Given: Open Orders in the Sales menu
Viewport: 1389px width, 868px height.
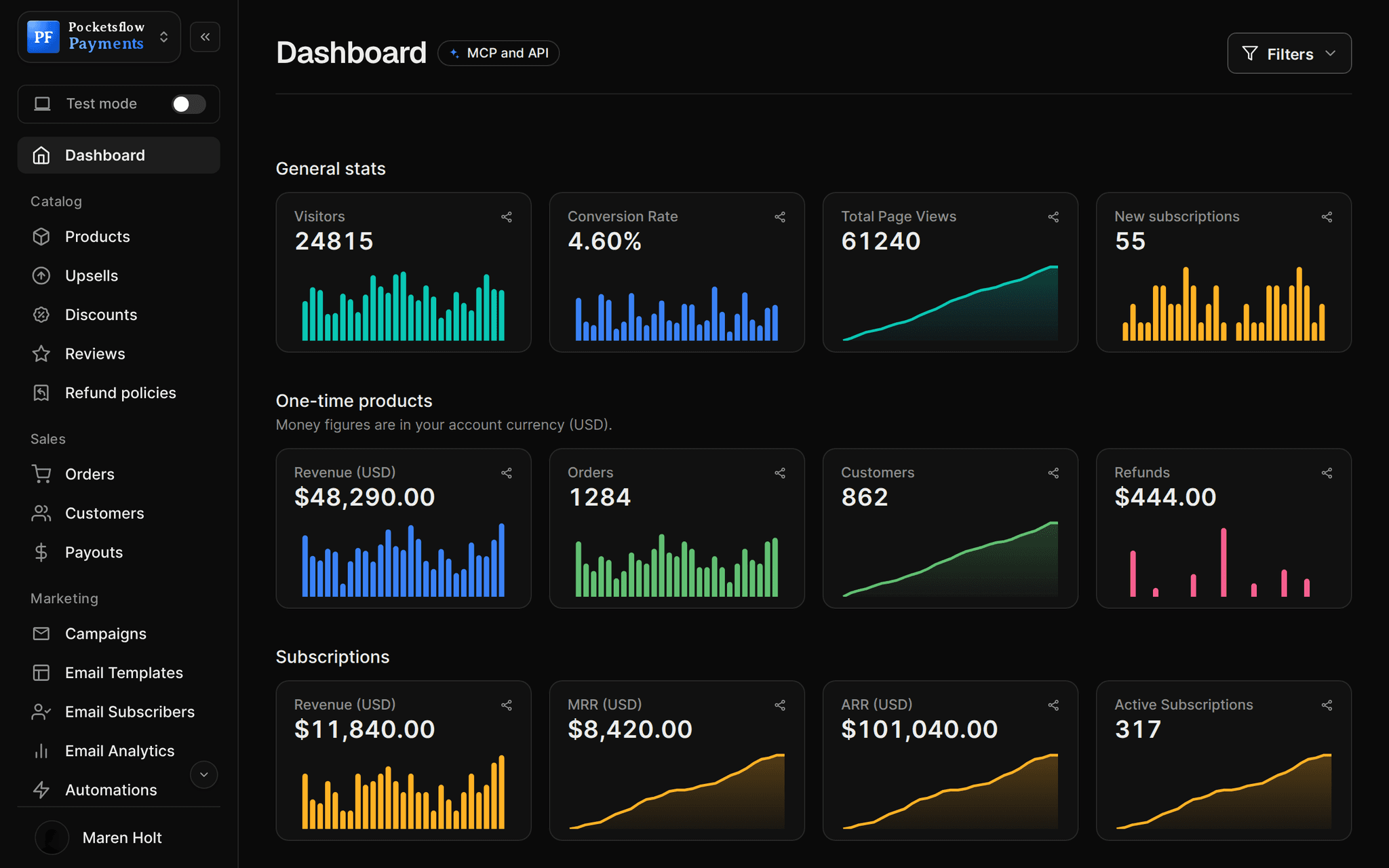Looking at the screenshot, I should [x=119, y=474].
